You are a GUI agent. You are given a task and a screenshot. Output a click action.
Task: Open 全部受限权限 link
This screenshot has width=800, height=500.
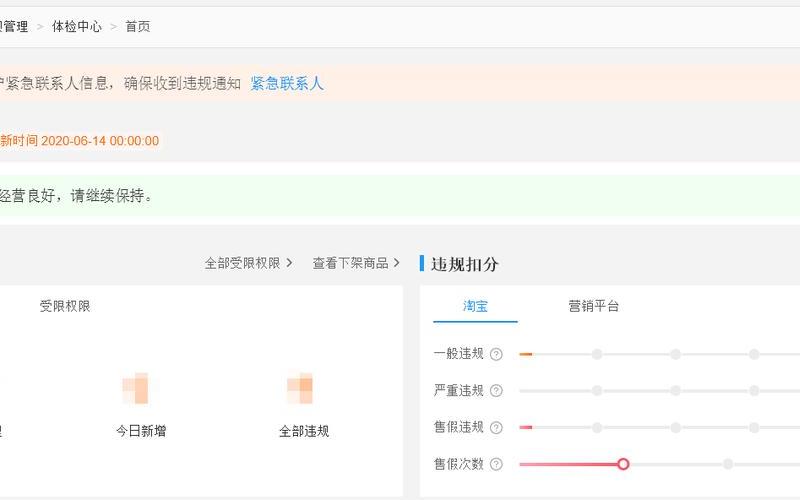pos(248,263)
